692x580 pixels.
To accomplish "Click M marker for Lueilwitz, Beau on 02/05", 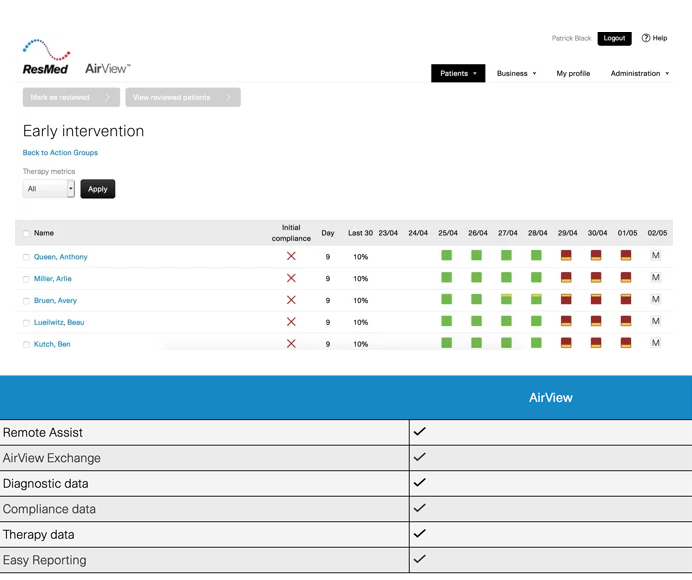I will (656, 321).
